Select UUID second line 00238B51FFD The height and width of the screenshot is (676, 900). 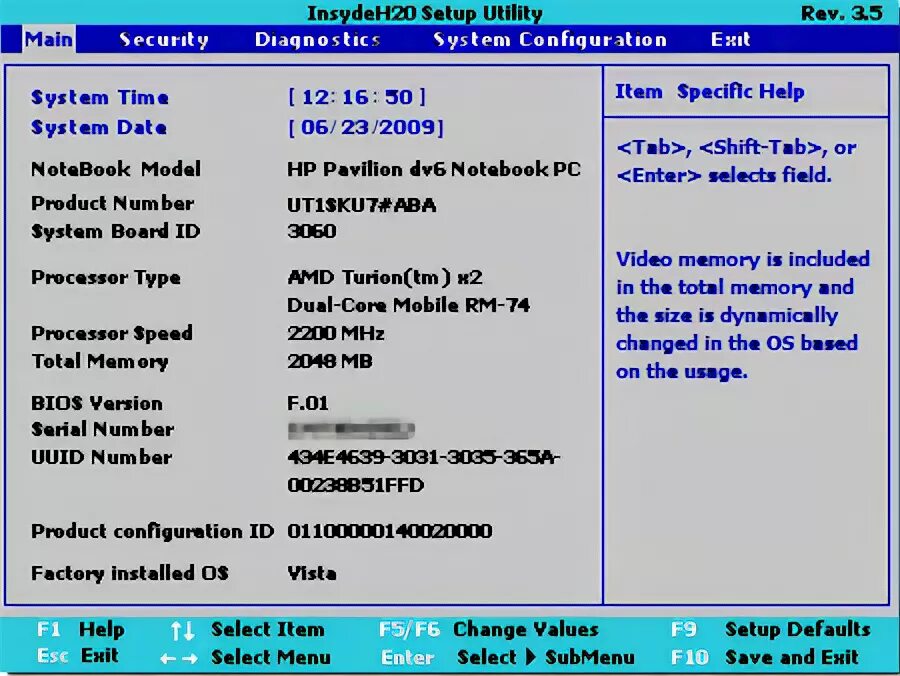click(x=356, y=485)
